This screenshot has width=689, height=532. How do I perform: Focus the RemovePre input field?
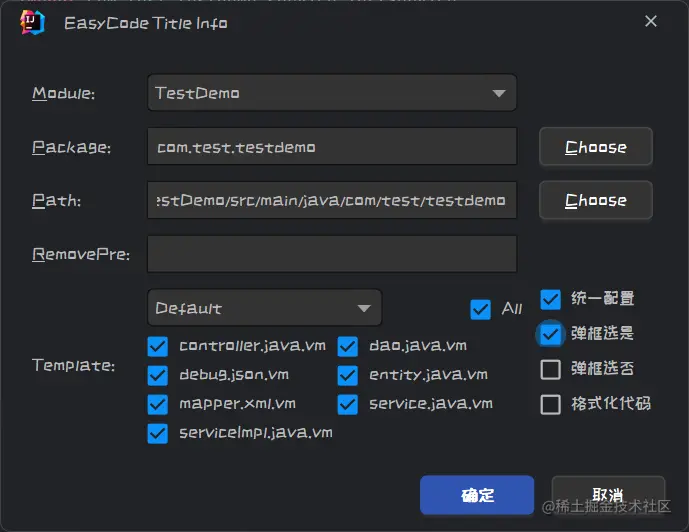pyautogui.click(x=332, y=254)
